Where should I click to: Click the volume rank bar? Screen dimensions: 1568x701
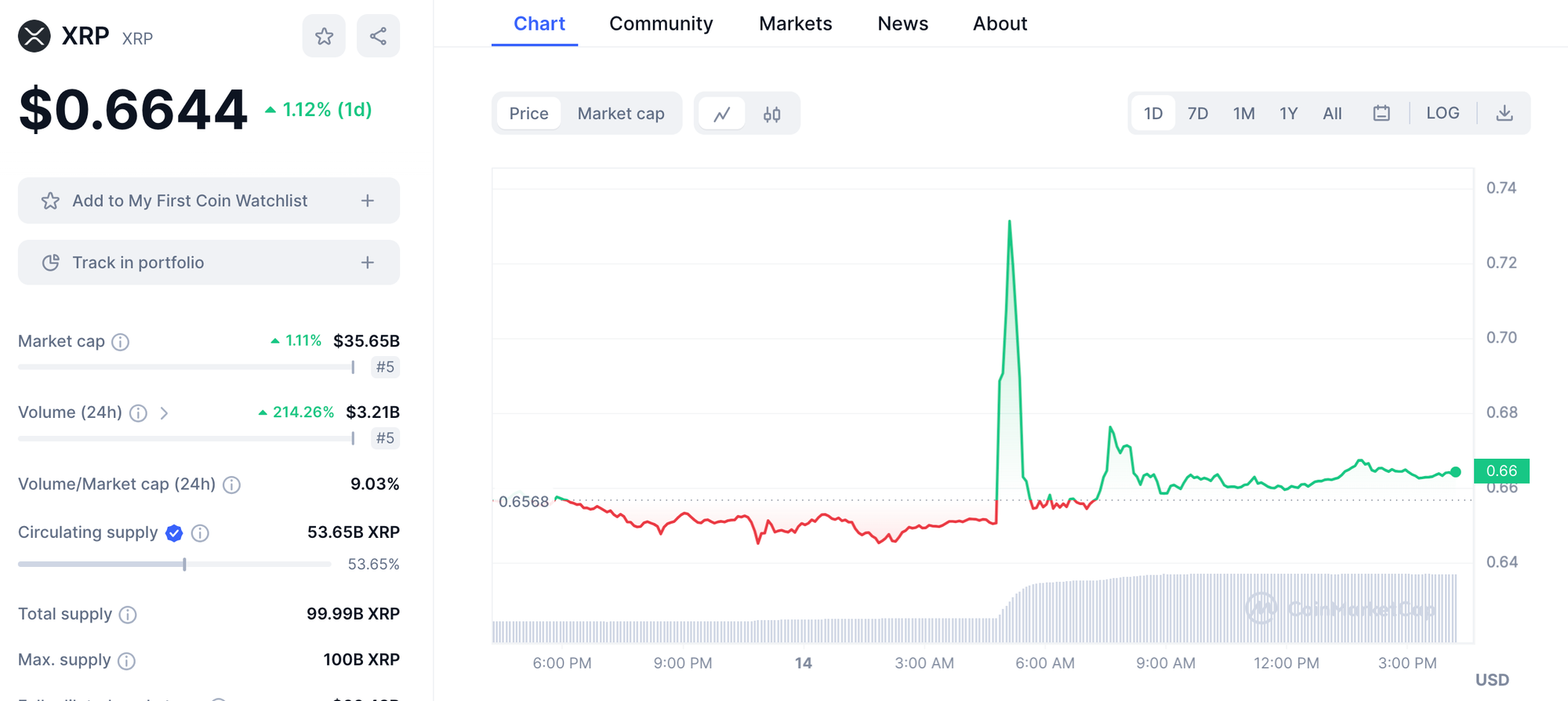pyautogui.click(x=187, y=438)
